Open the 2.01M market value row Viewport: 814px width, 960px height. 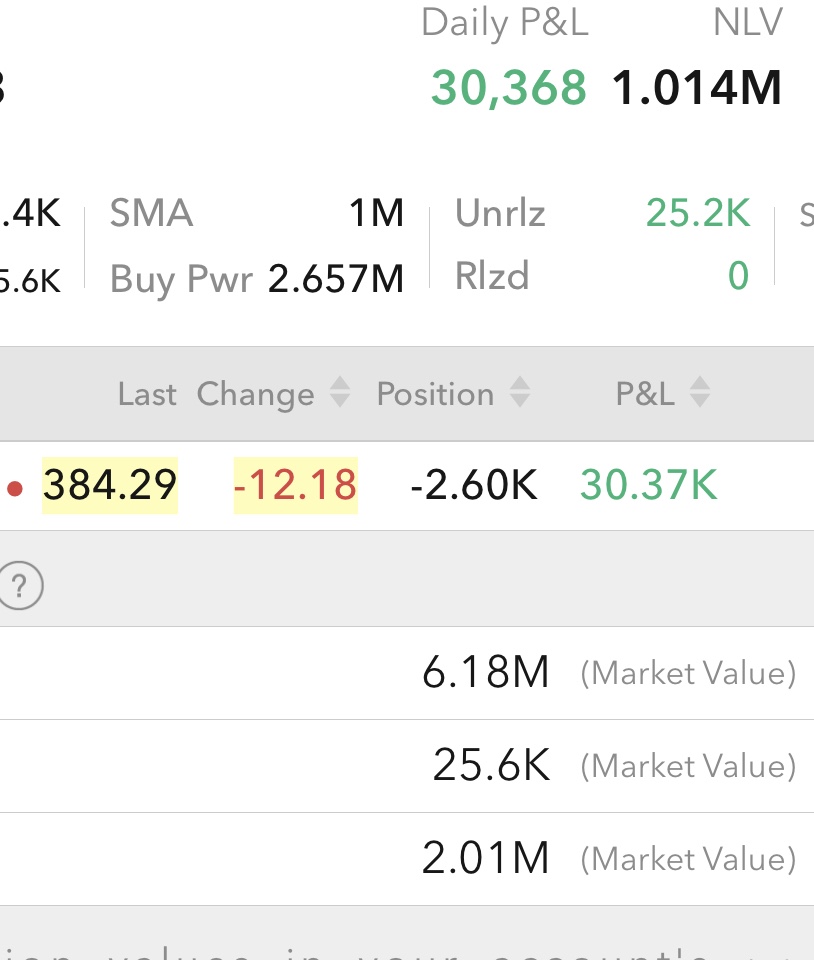(x=486, y=859)
